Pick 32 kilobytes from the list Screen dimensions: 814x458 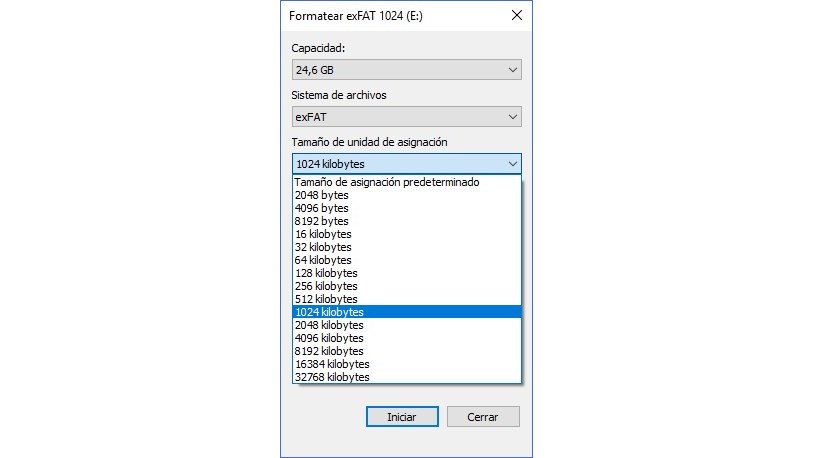(406, 247)
